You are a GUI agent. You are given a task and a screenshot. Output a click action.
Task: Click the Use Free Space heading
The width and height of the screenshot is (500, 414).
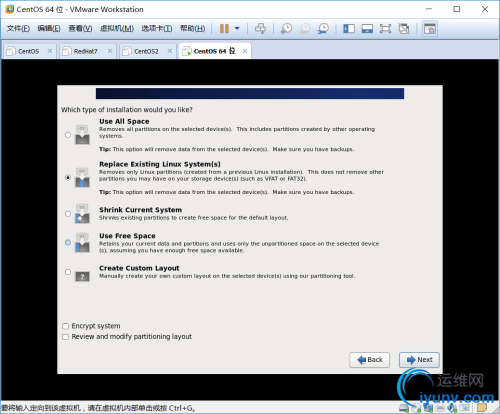click(127, 236)
